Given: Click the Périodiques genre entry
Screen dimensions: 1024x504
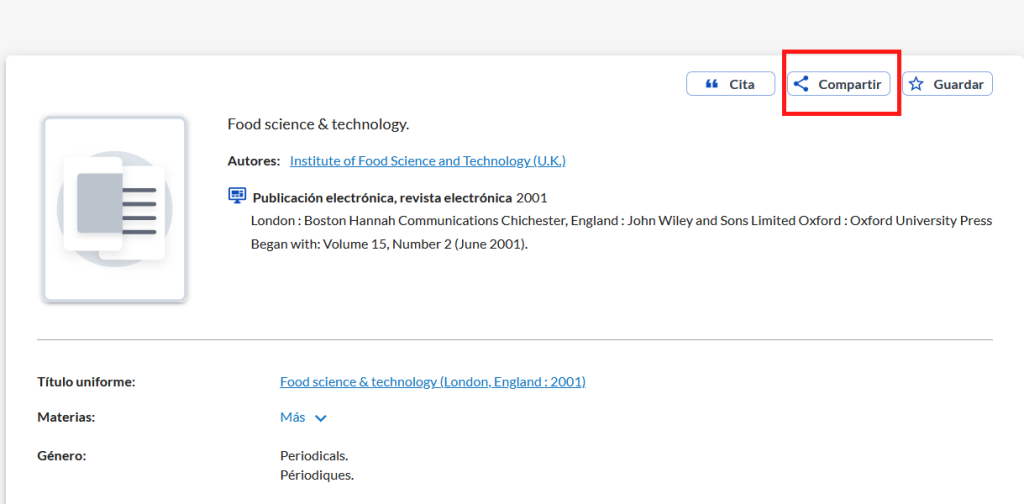Looking at the screenshot, I should [317, 475].
